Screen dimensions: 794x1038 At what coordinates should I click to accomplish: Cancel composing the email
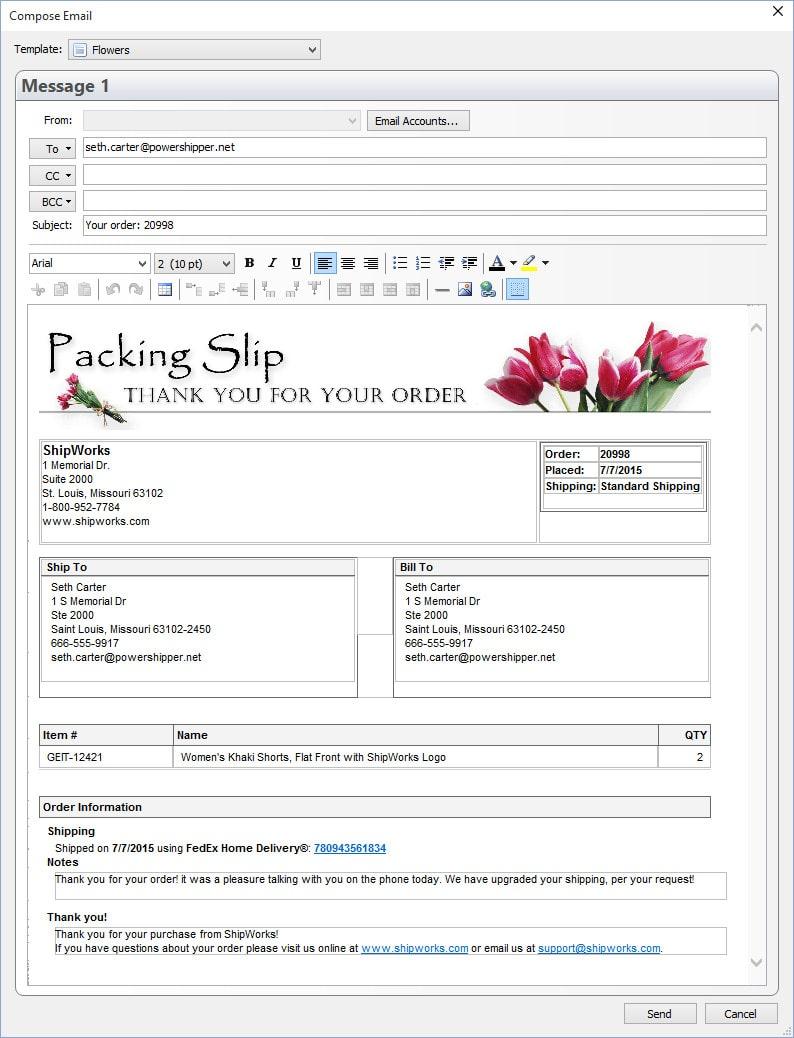pyautogui.click(x=740, y=1014)
